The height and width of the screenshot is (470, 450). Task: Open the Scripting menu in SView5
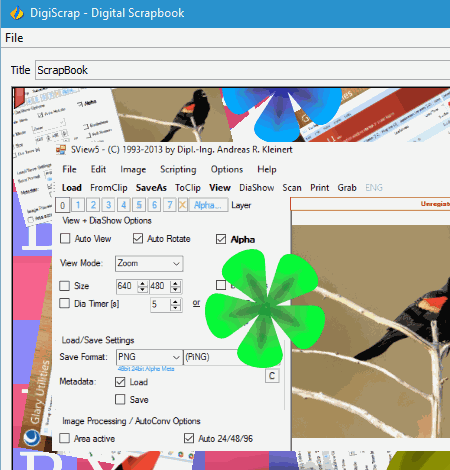point(178,170)
